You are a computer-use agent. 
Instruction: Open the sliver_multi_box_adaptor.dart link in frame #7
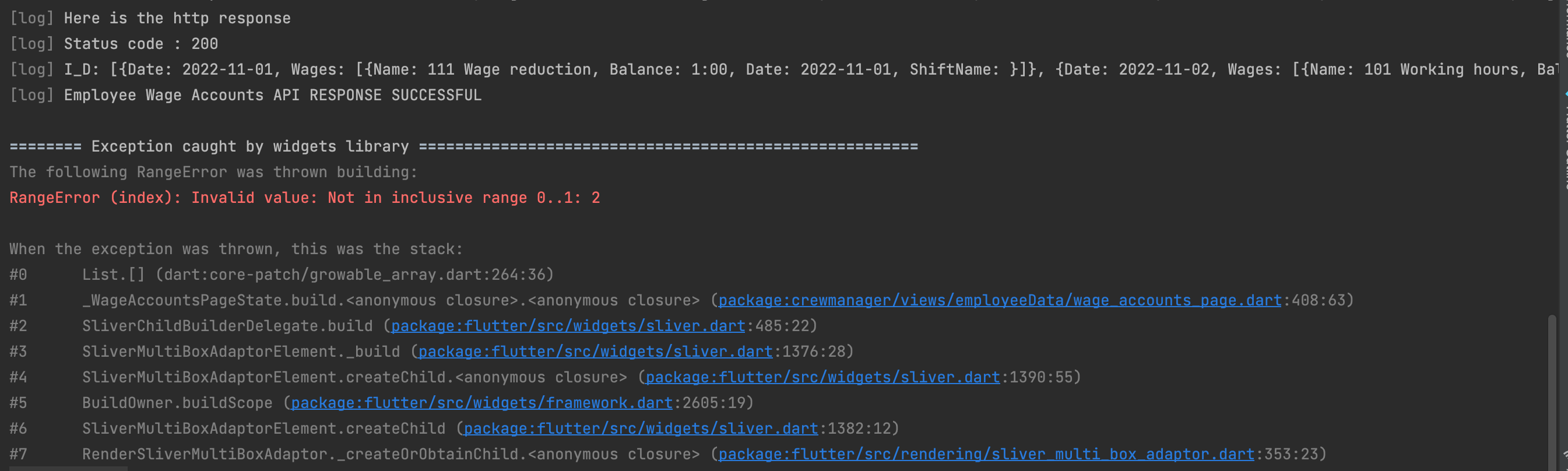986,454
